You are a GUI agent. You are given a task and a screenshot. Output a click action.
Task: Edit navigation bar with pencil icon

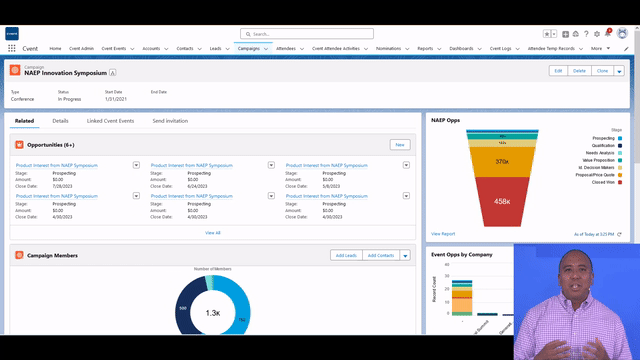pyautogui.click(x=626, y=49)
